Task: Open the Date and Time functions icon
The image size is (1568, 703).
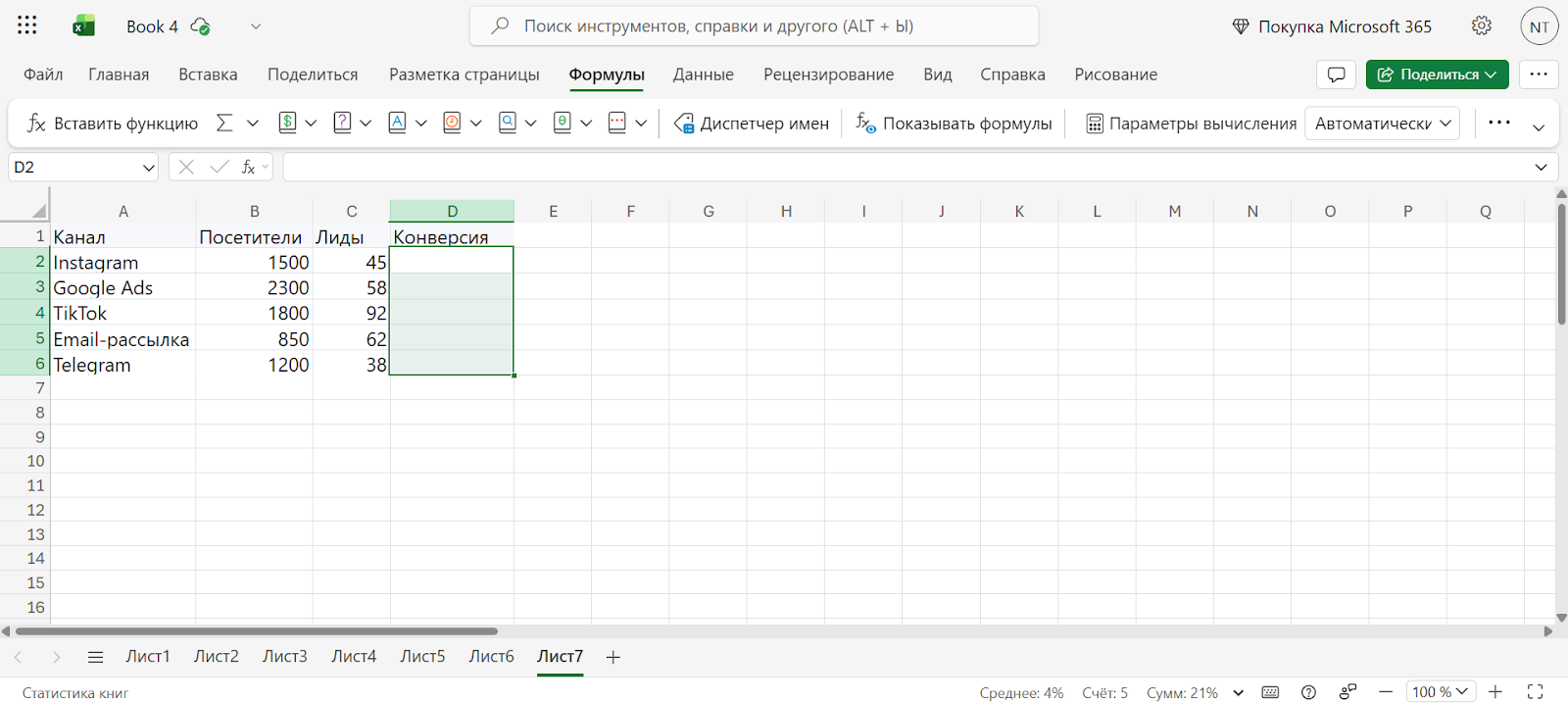Action: tap(452, 123)
